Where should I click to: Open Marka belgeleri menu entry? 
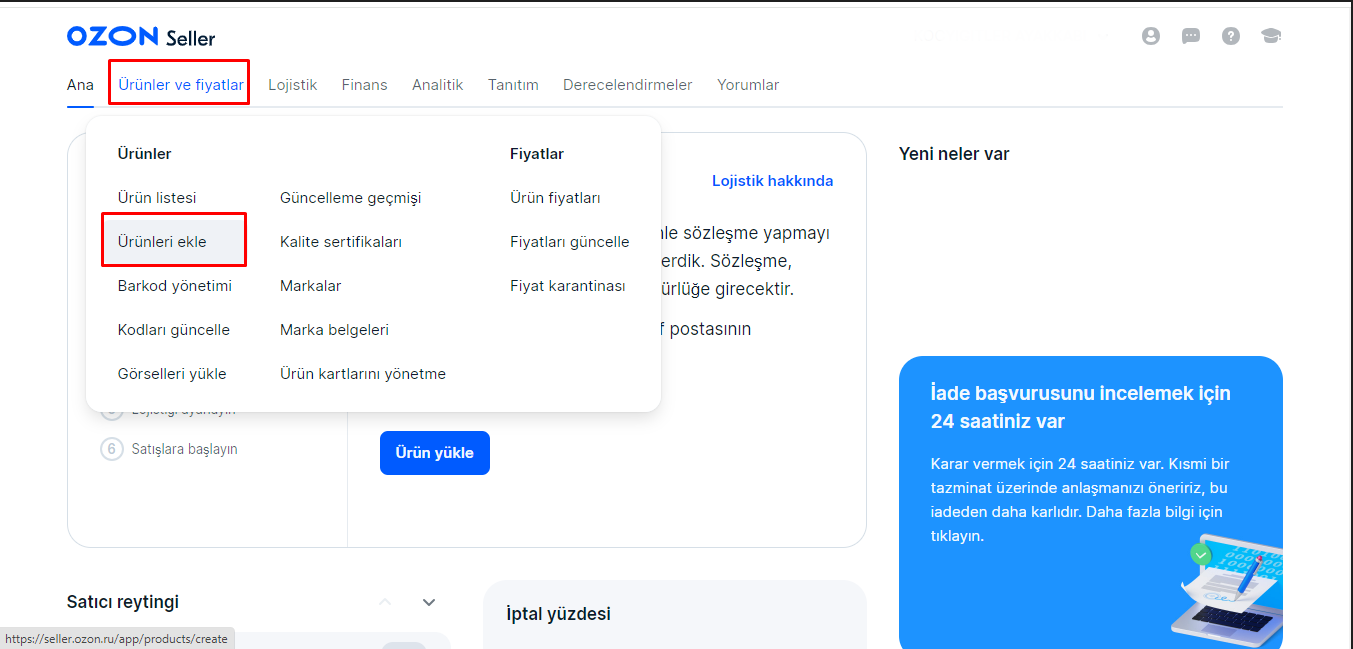click(x=335, y=330)
